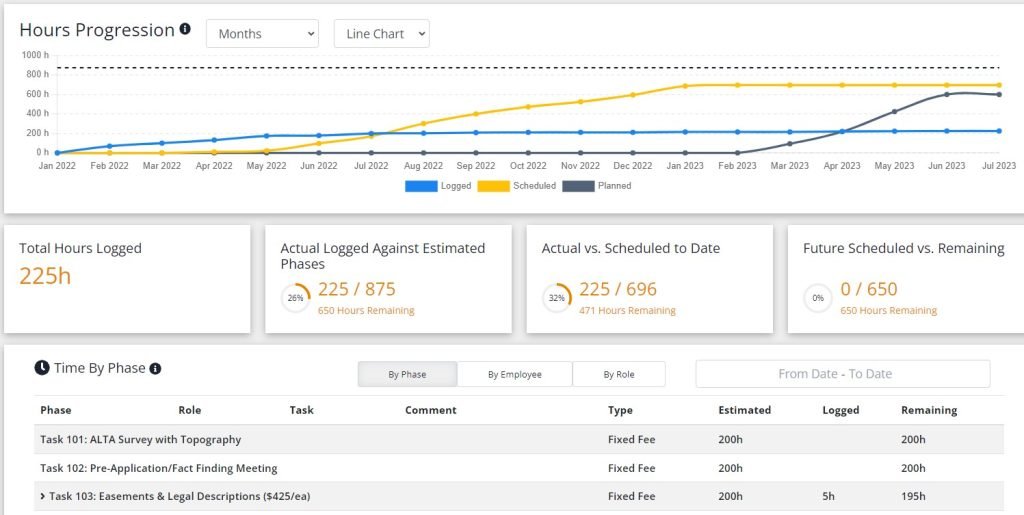Select the By Phase tab
The width and height of the screenshot is (1024, 515).
(x=408, y=375)
